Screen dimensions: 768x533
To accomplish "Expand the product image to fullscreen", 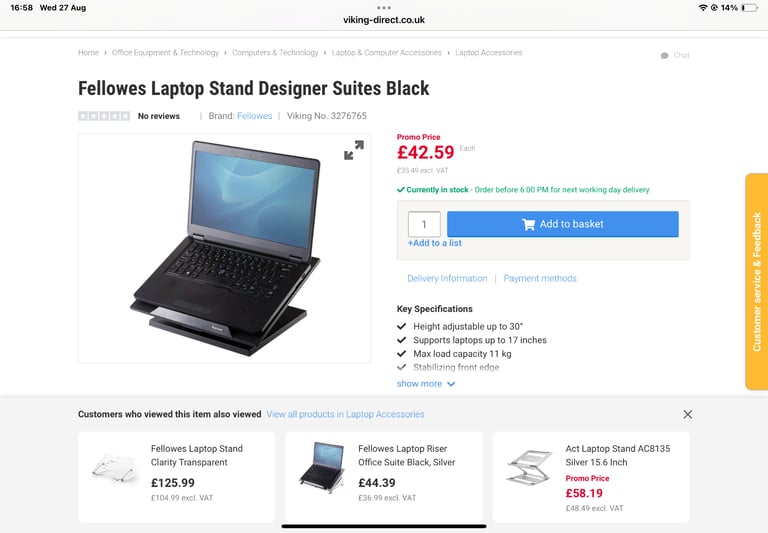I will click(x=354, y=150).
